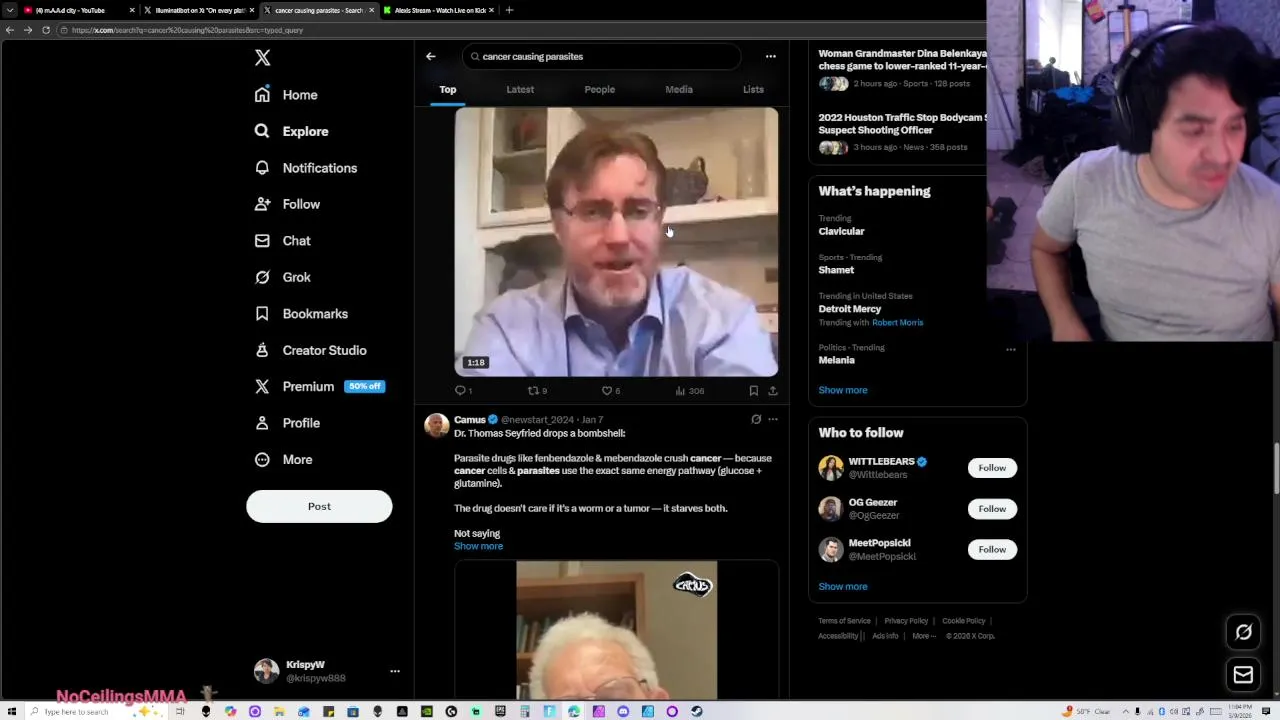
Task: Follow OG Geezer
Action: pyautogui.click(x=992, y=509)
